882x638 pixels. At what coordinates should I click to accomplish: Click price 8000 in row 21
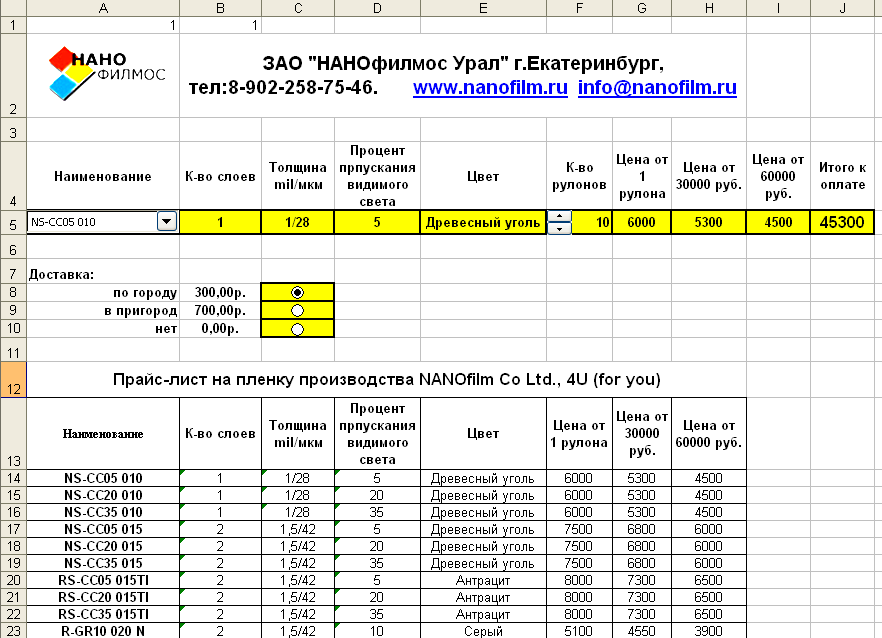click(579, 597)
